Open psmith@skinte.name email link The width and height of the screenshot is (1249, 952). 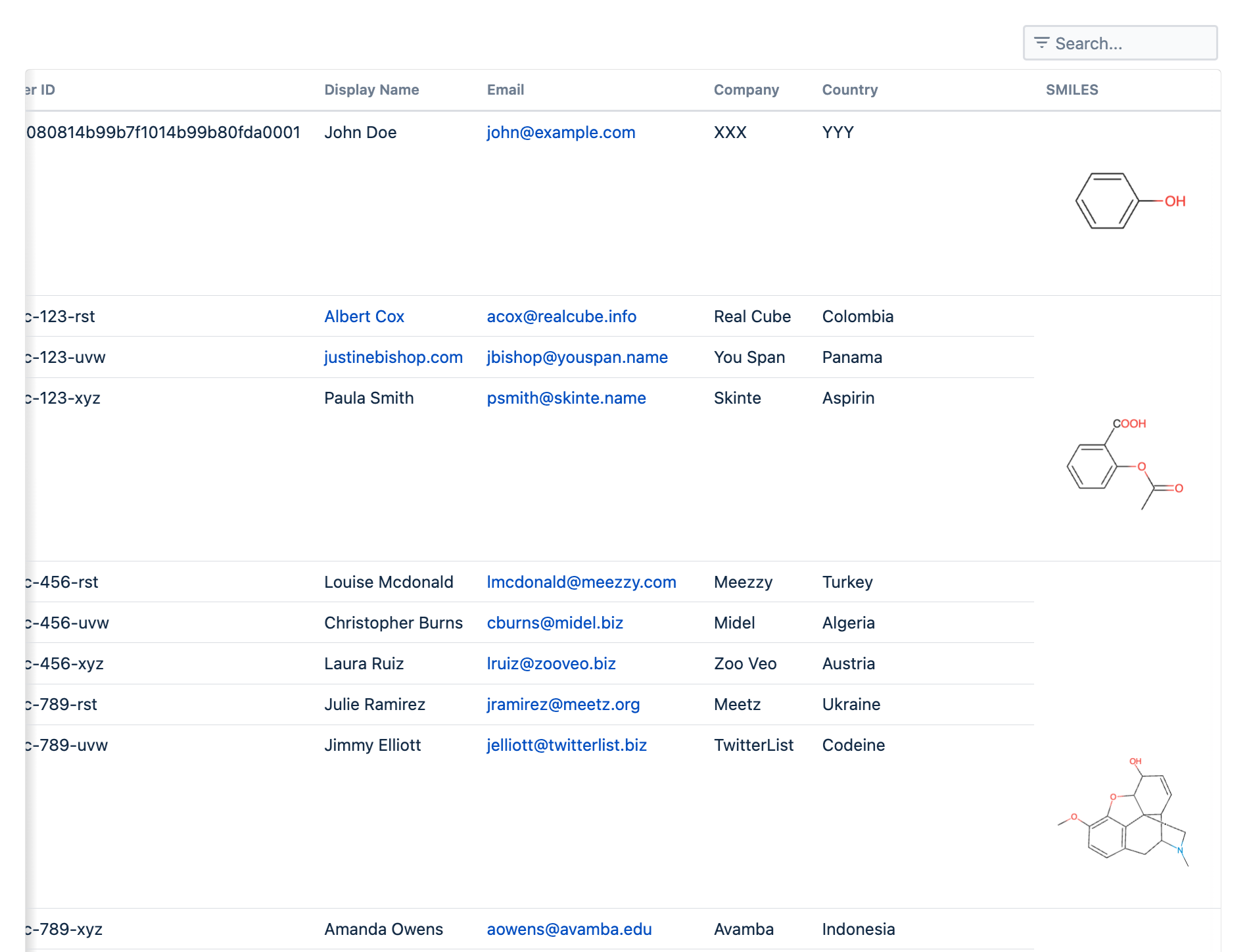click(x=566, y=398)
